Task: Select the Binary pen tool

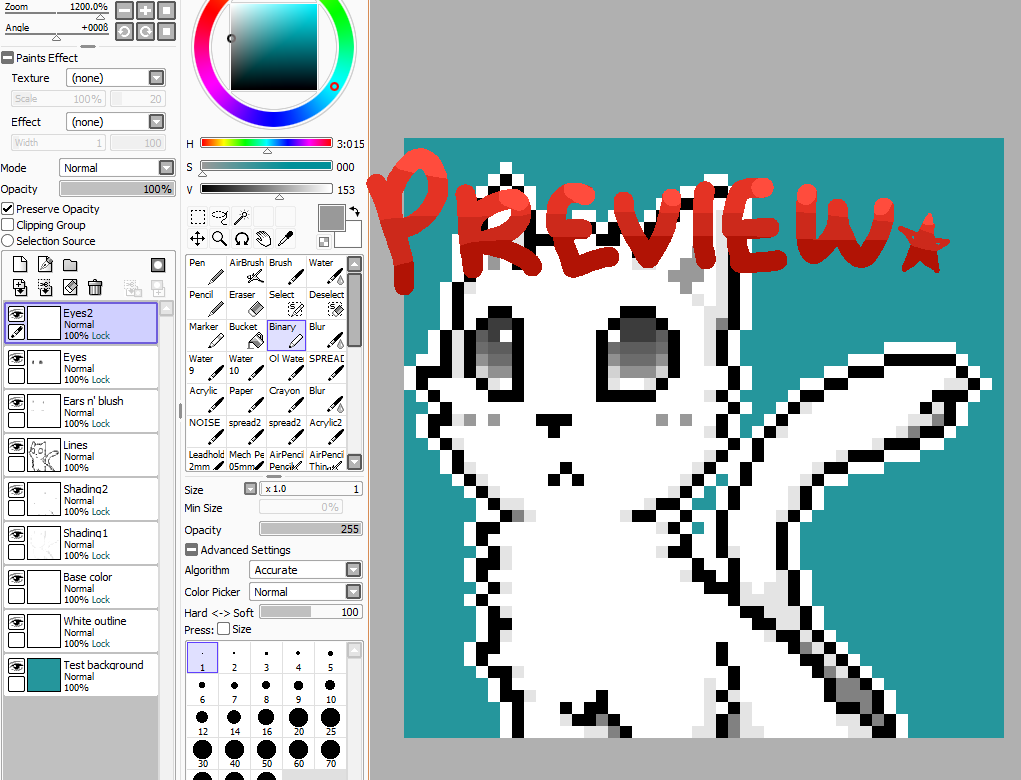Action: pyautogui.click(x=286, y=335)
